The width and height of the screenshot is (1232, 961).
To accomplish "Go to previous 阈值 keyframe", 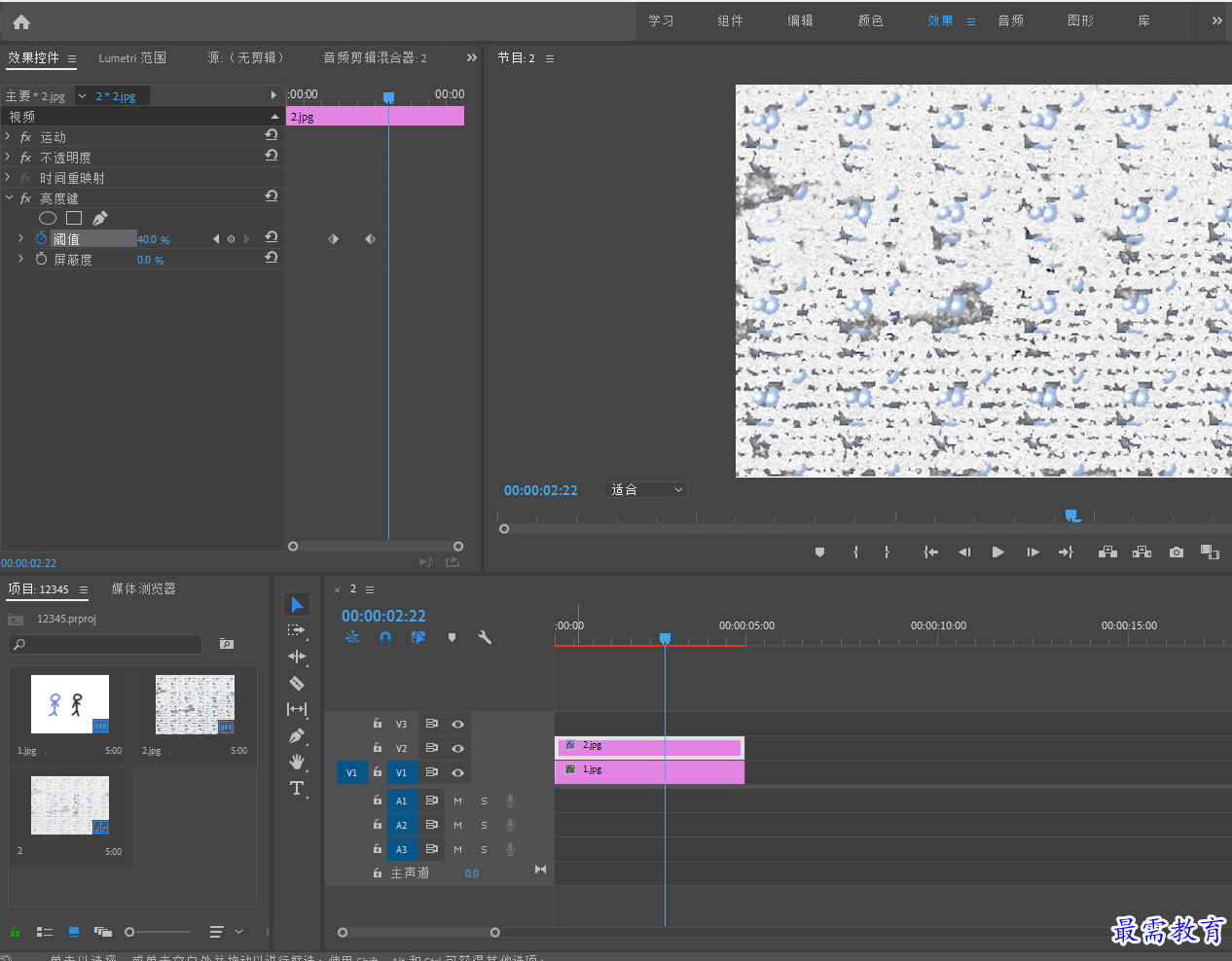I will pos(216,238).
